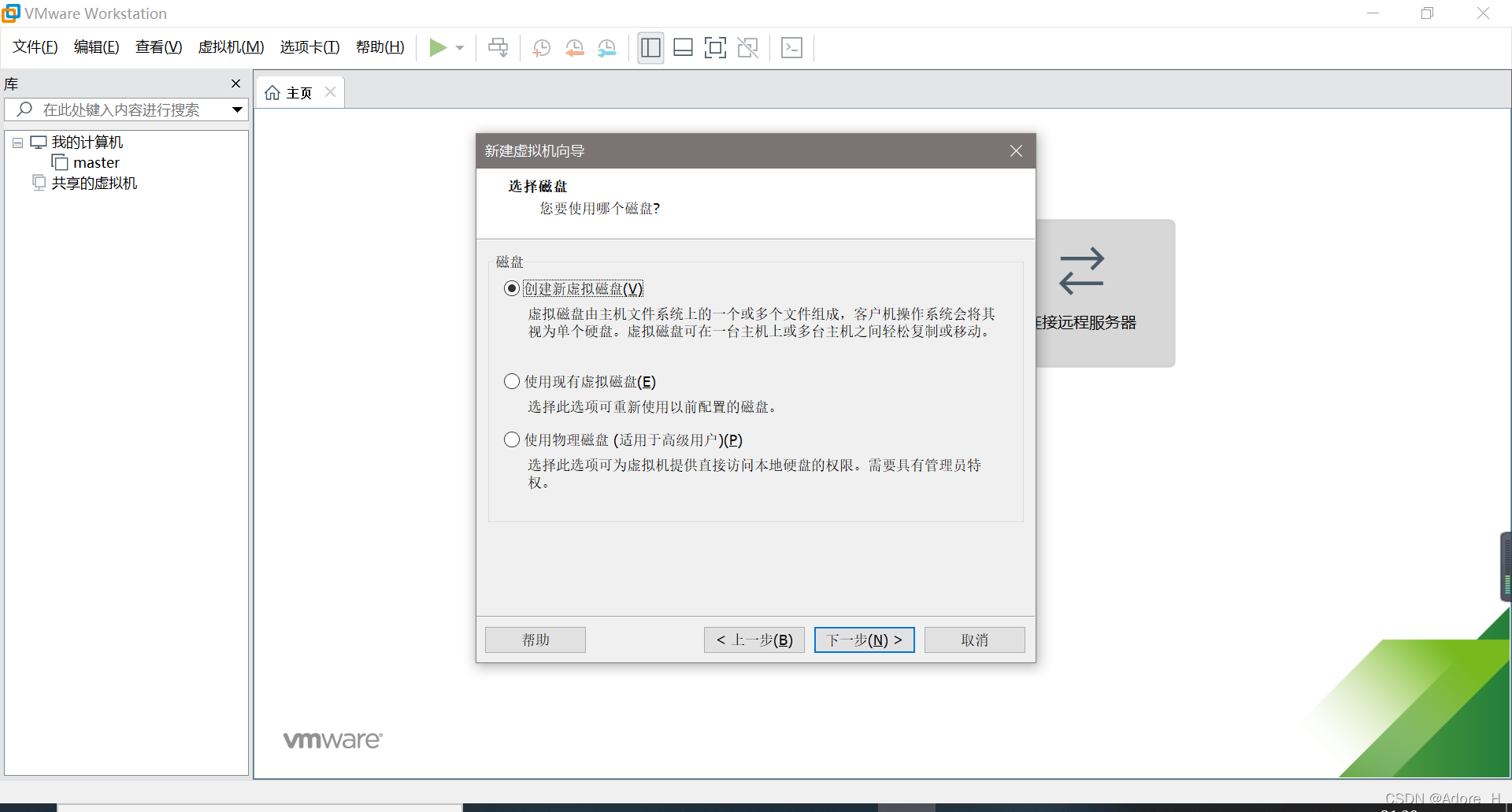Open the 文件(F) menu
Image resolution: width=1512 pixels, height=812 pixels.
(x=35, y=47)
